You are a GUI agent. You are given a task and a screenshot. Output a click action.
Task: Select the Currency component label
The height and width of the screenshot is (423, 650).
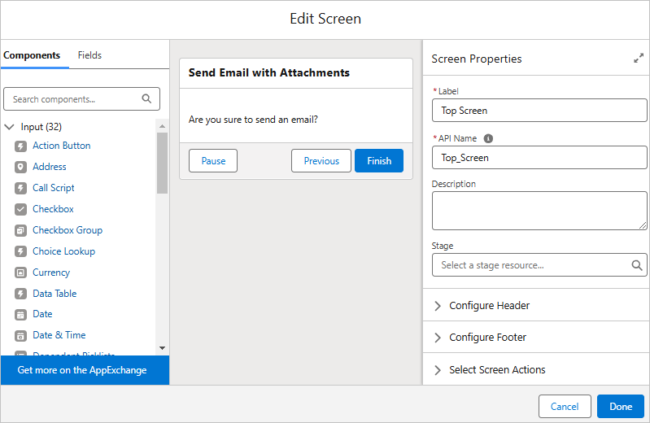tap(51, 272)
